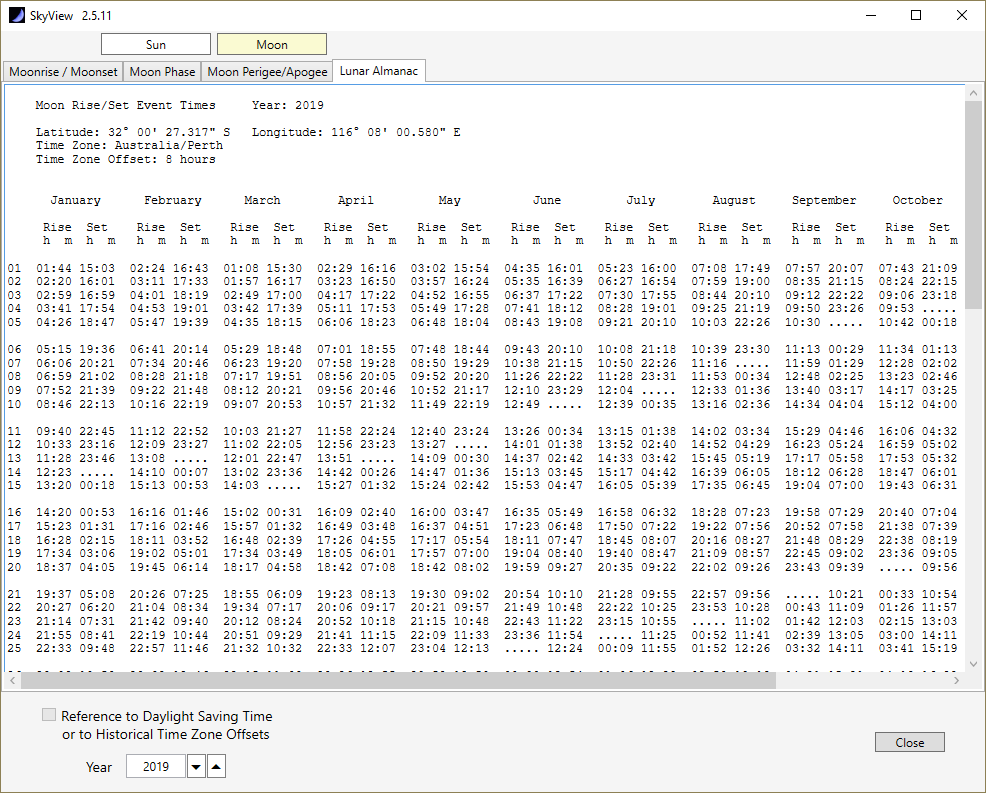Increase the year with the up arrow
Image resolution: width=986 pixels, height=793 pixels.
(217, 767)
